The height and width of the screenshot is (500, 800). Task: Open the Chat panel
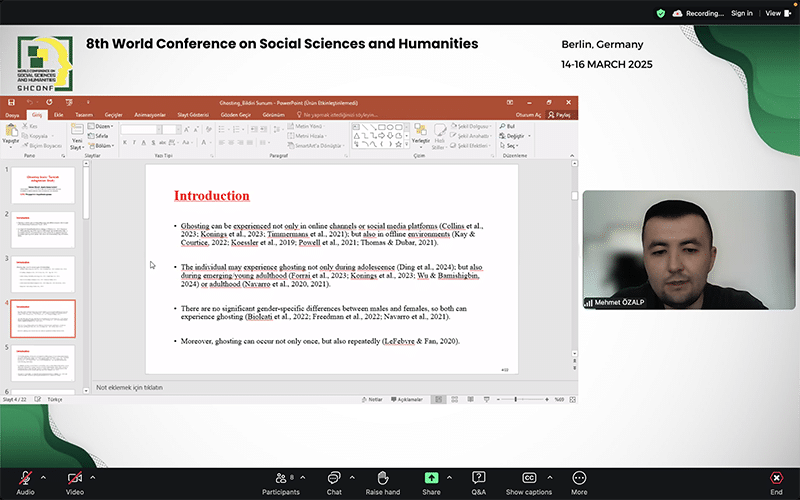[x=334, y=478]
